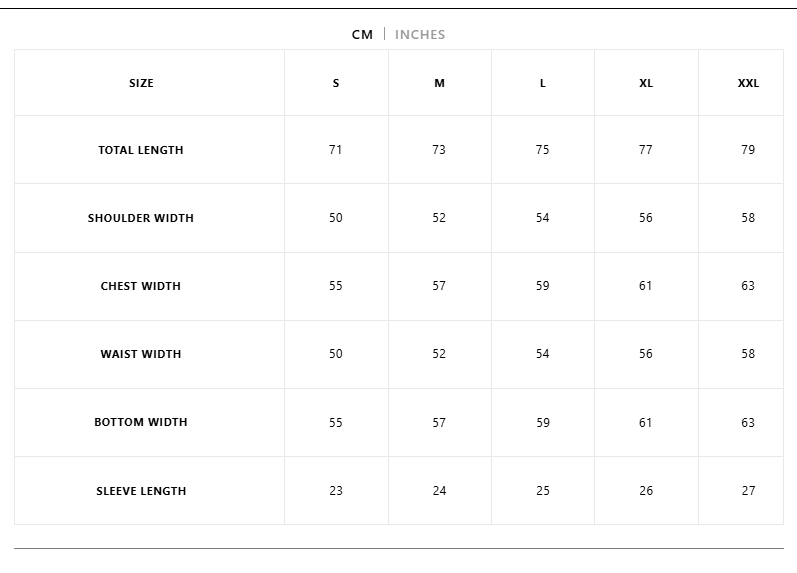The image size is (797, 573).
Task: Select the WAIST WIDTH row label
Action: click(x=141, y=354)
